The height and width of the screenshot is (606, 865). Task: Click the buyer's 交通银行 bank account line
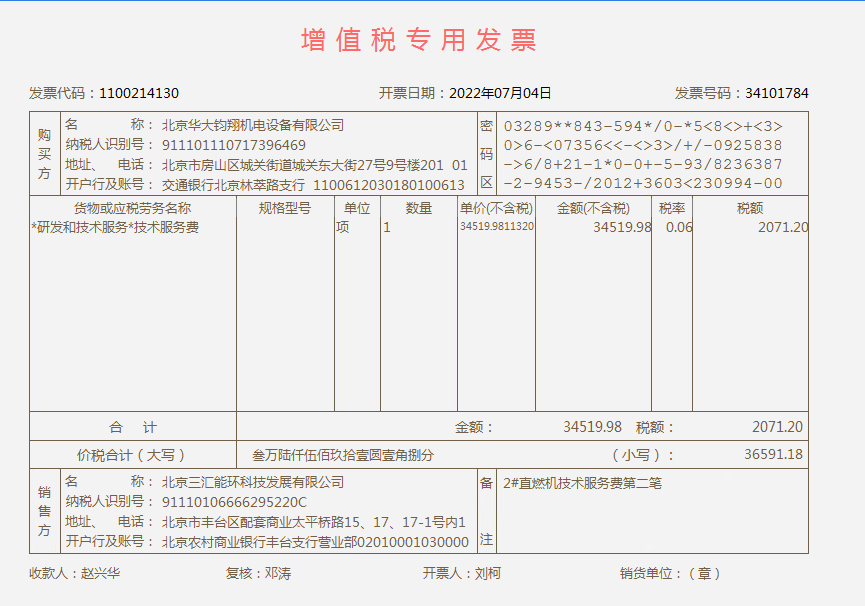point(313,185)
